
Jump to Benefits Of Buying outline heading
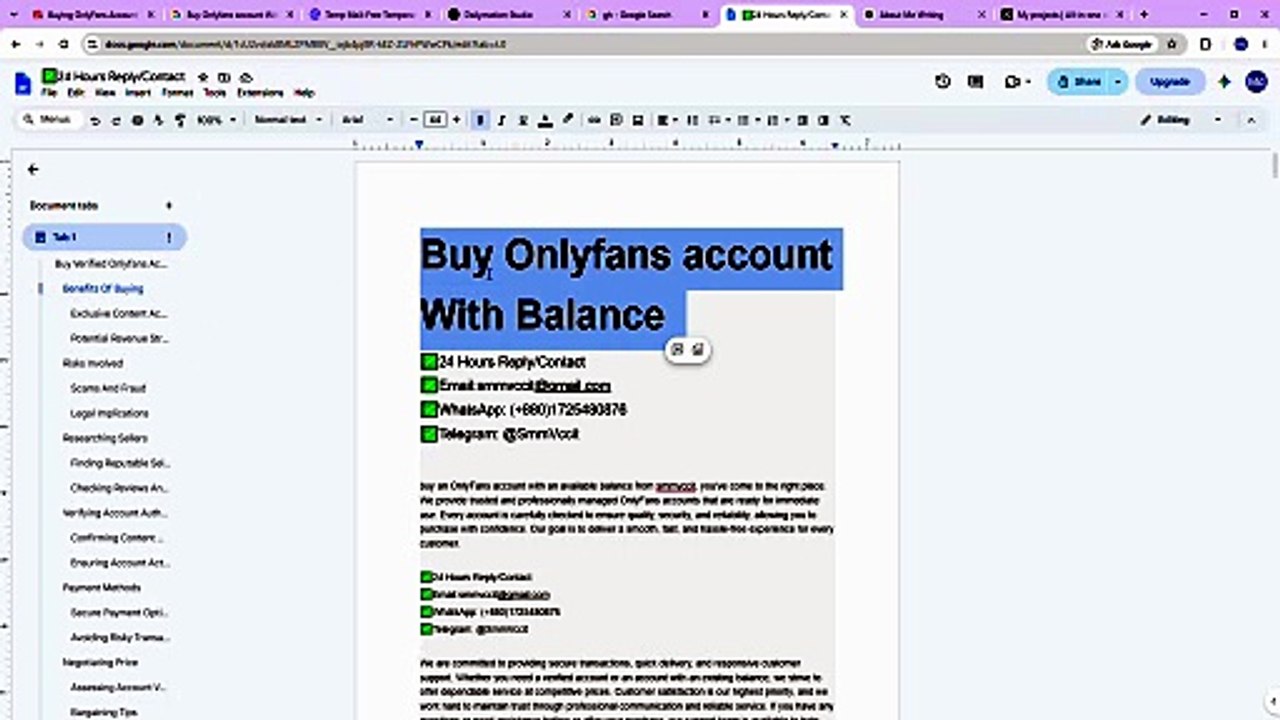click(103, 288)
